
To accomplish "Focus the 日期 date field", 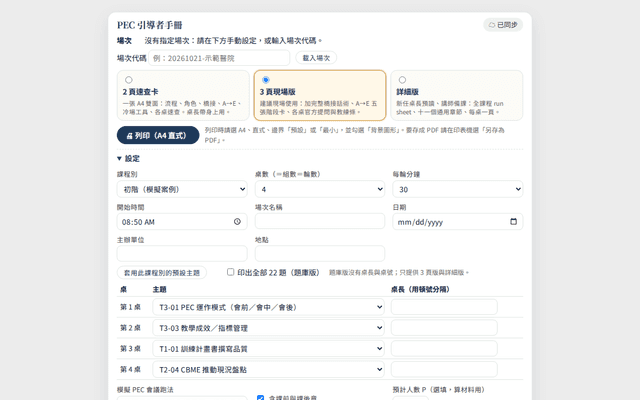I will pyautogui.click(x=458, y=222).
